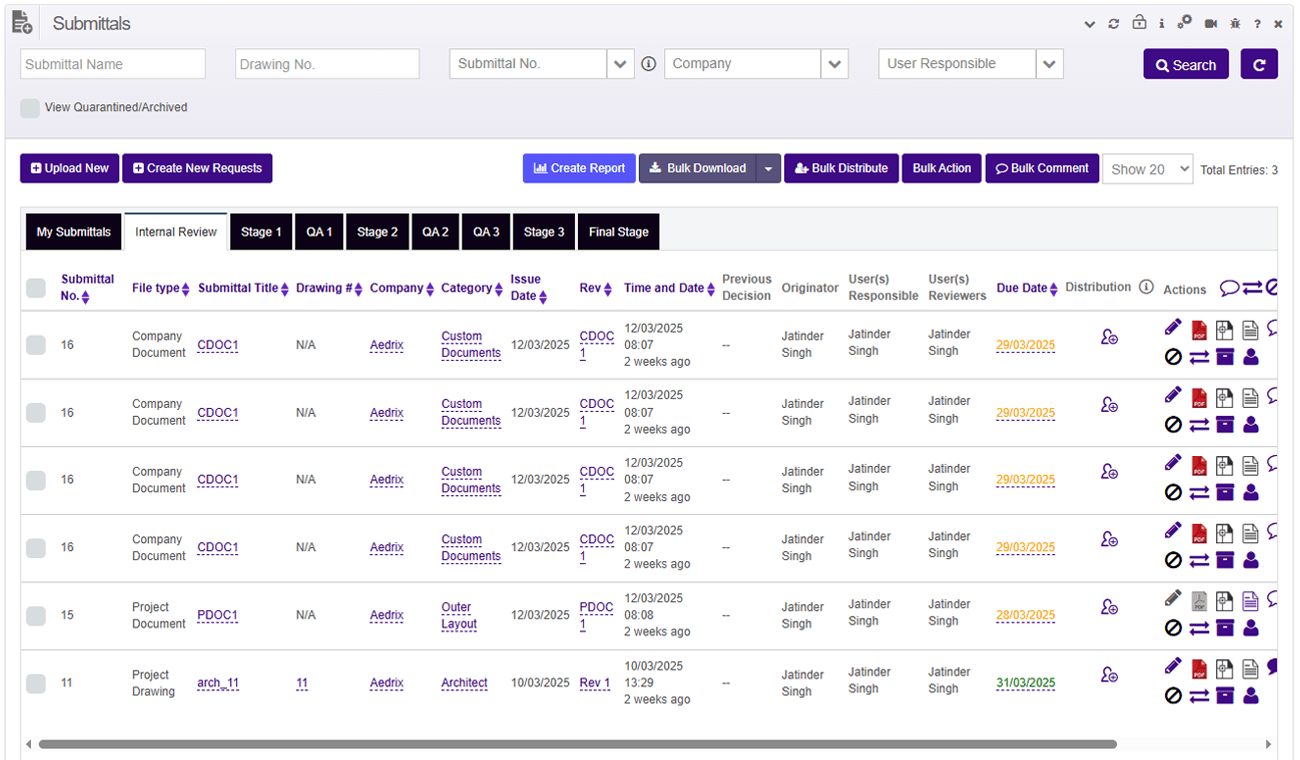Open the Show 20 entries dropdown
The height and width of the screenshot is (760, 1300).
(x=1147, y=169)
